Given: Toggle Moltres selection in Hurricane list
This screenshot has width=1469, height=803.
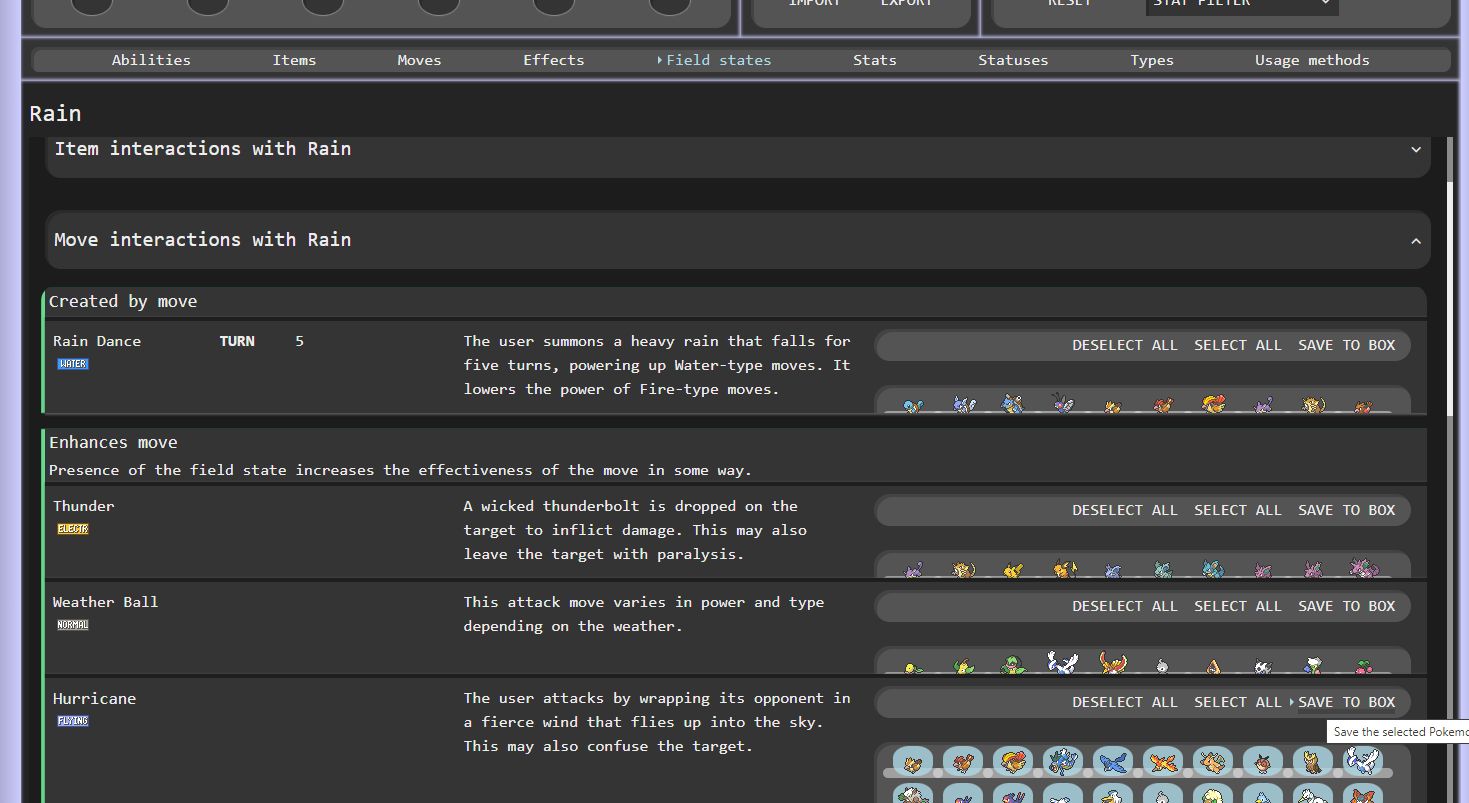Looking at the screenshot, I should (x=1163, y=763).
